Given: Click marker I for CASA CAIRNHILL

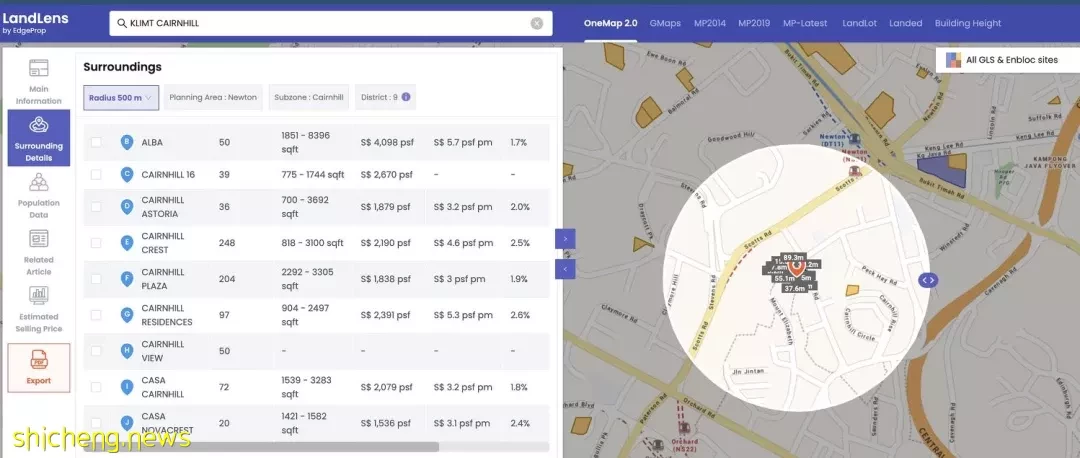Looking at the screenshot, I should pos(127,387).
